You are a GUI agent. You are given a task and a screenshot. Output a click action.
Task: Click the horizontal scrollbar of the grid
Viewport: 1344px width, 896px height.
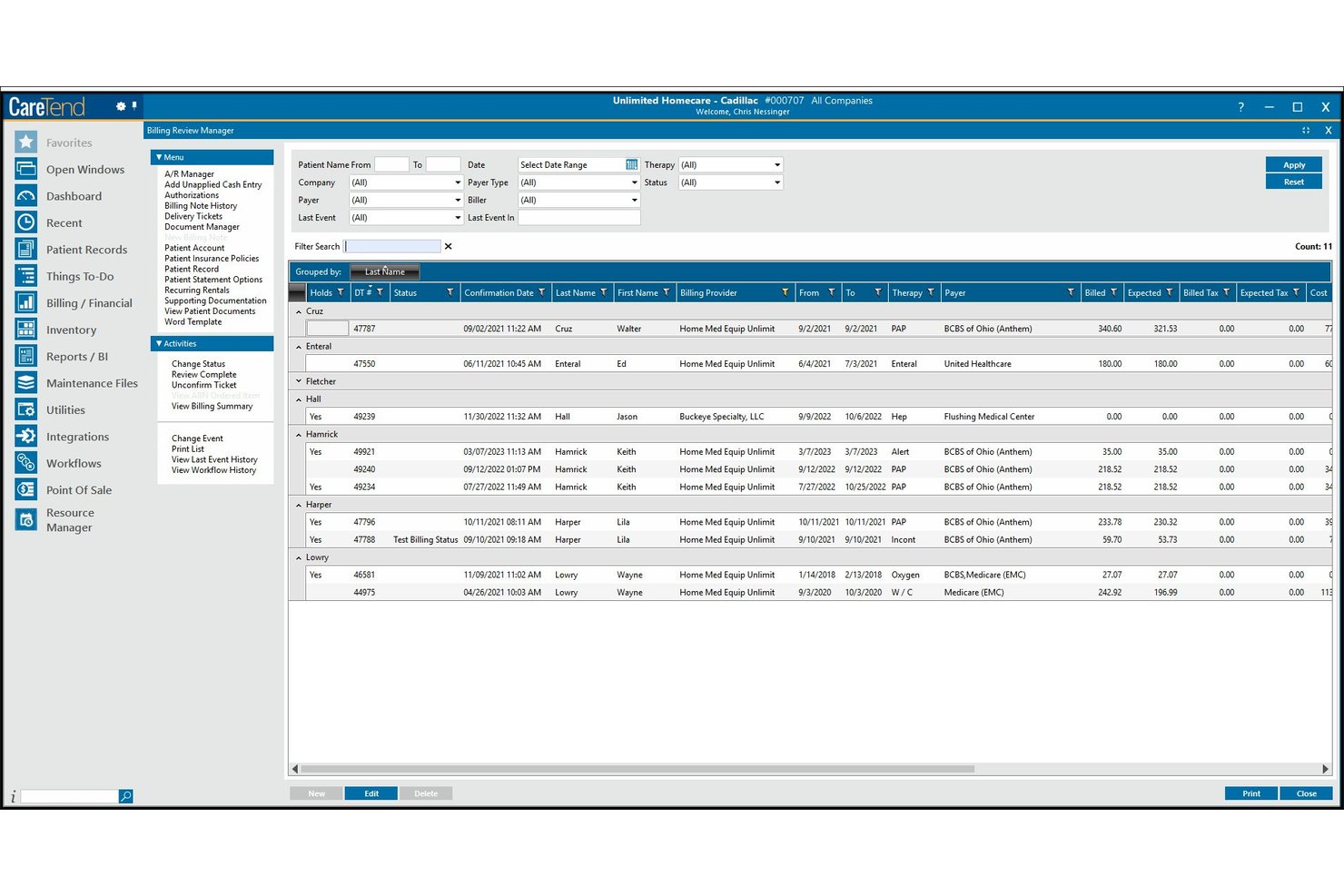(637, 769)
